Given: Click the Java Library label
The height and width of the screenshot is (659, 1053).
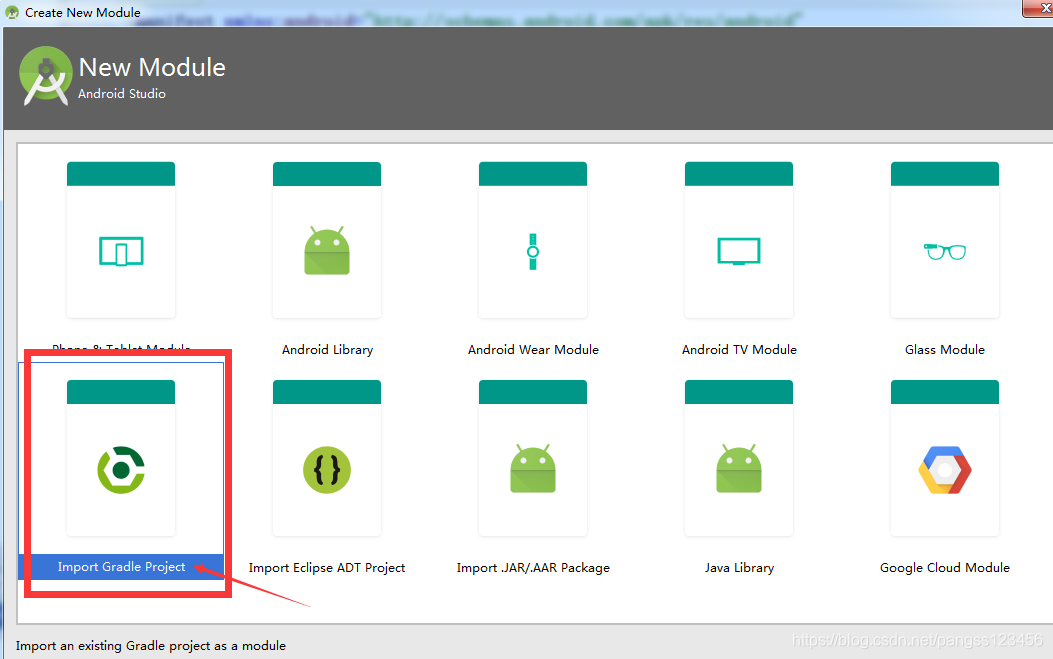Looking at the screenshot, I should click(x=739, y=568).
